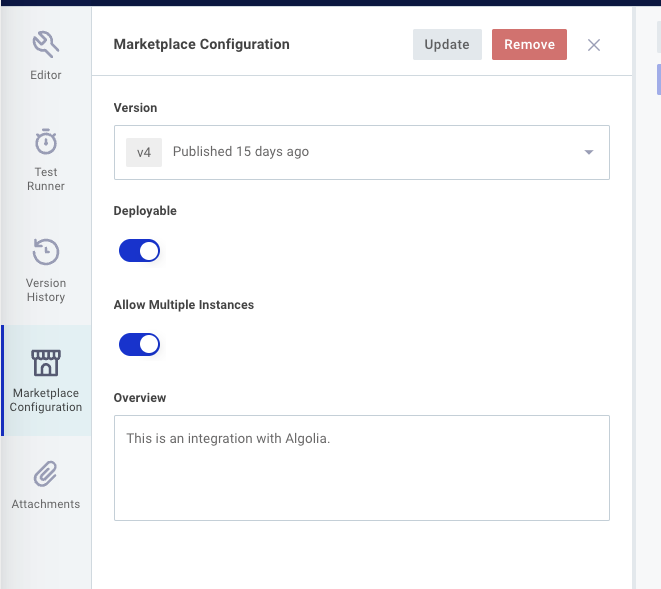661x589 pixels.
Task: Open Attachments paperclip icon
Action: point(46,473)
